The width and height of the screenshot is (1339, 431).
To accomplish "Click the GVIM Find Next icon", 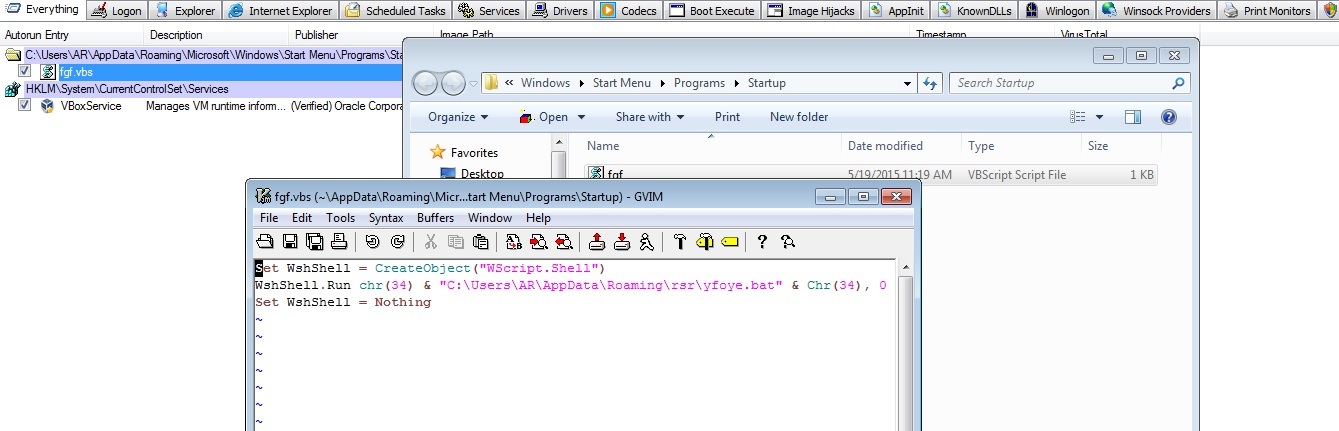I will coord(538,241).
